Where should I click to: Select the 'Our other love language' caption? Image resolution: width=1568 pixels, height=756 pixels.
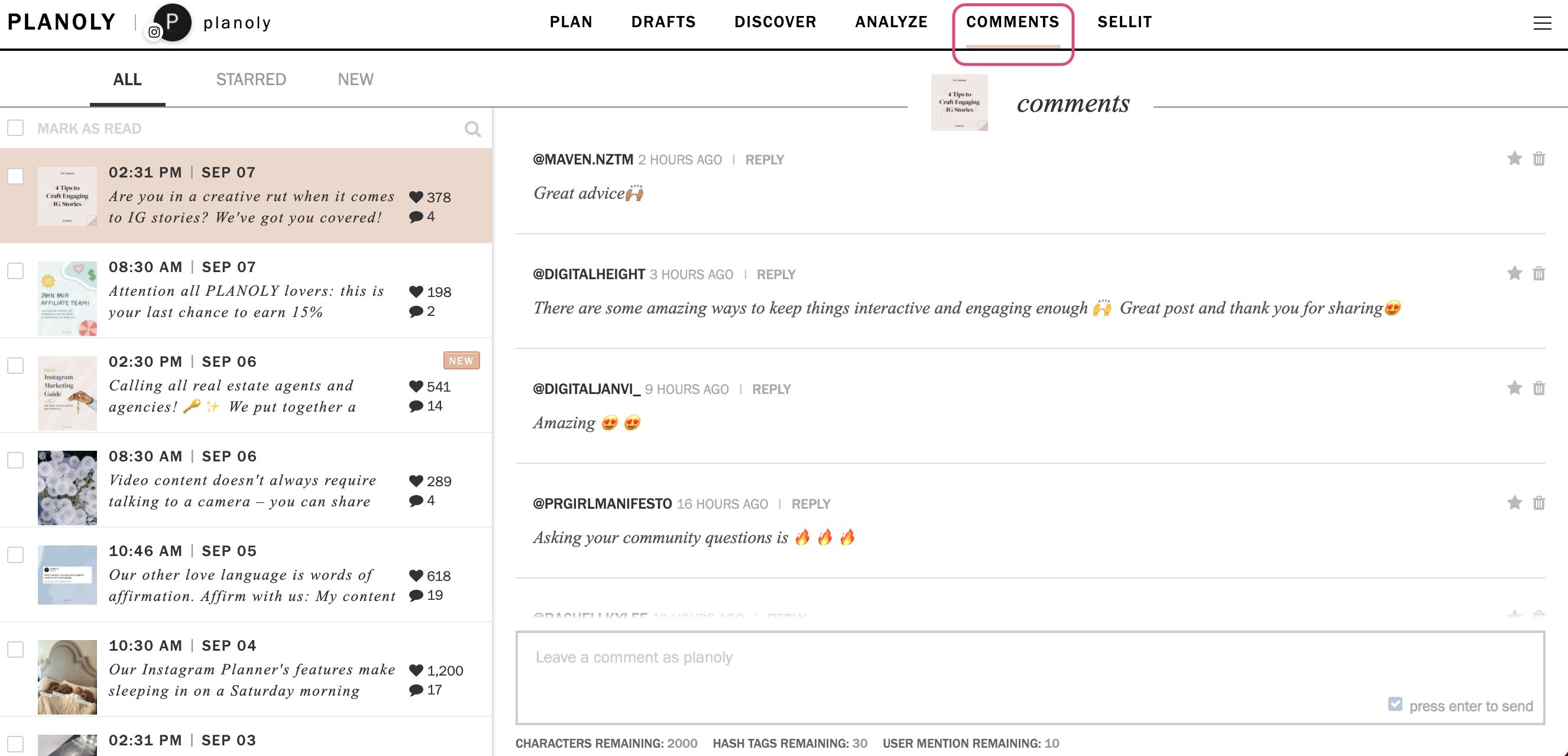pyautogui.click(x=252, y=586)
